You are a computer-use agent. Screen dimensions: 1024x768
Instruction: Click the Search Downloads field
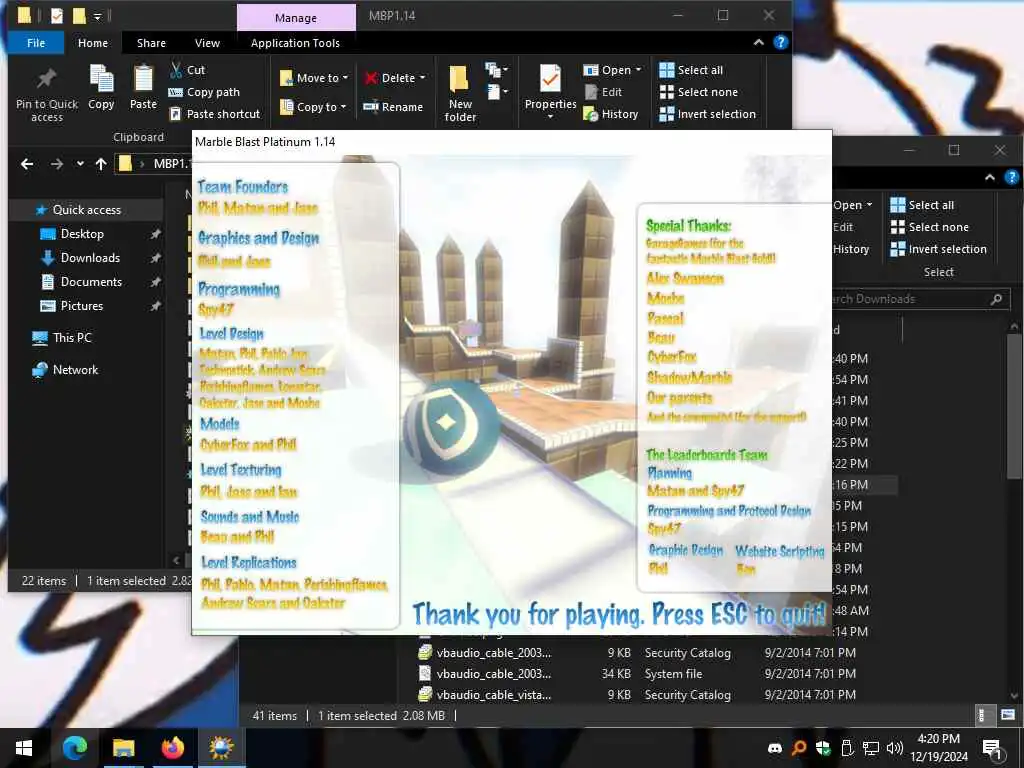921,299
